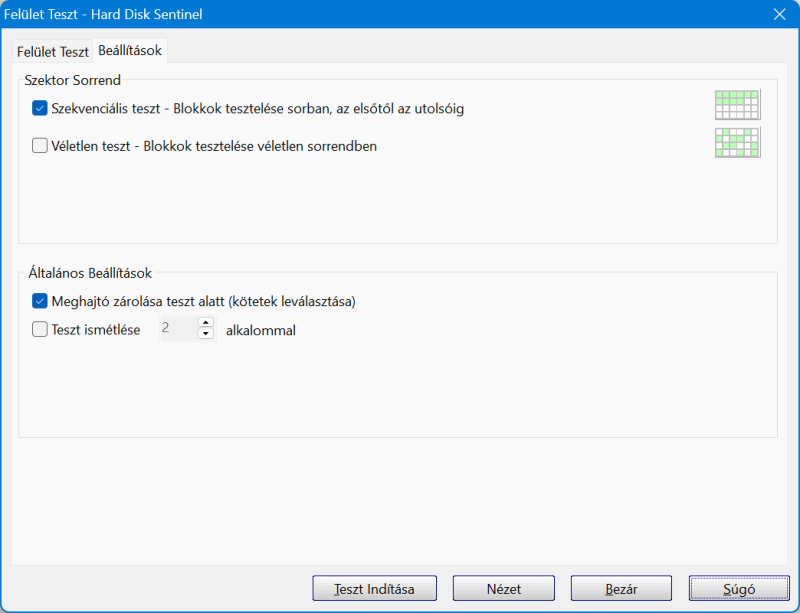800x613 pixels.
Task: Click the sequential test grid icon
Action: pyautogui.click(x=738, y=105)
